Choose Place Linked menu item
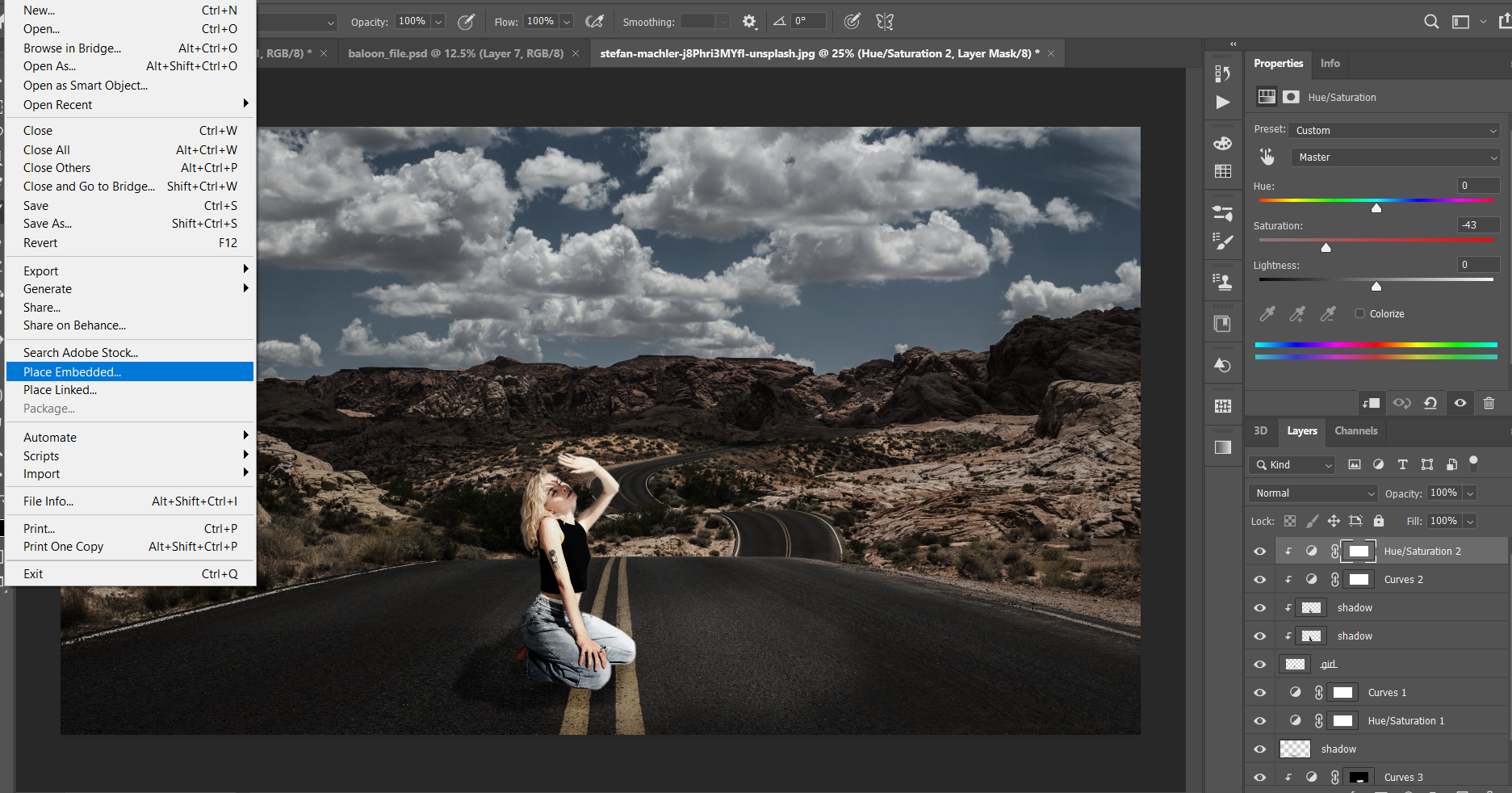This screenshot has height=793, width=1512. (130, 389)
